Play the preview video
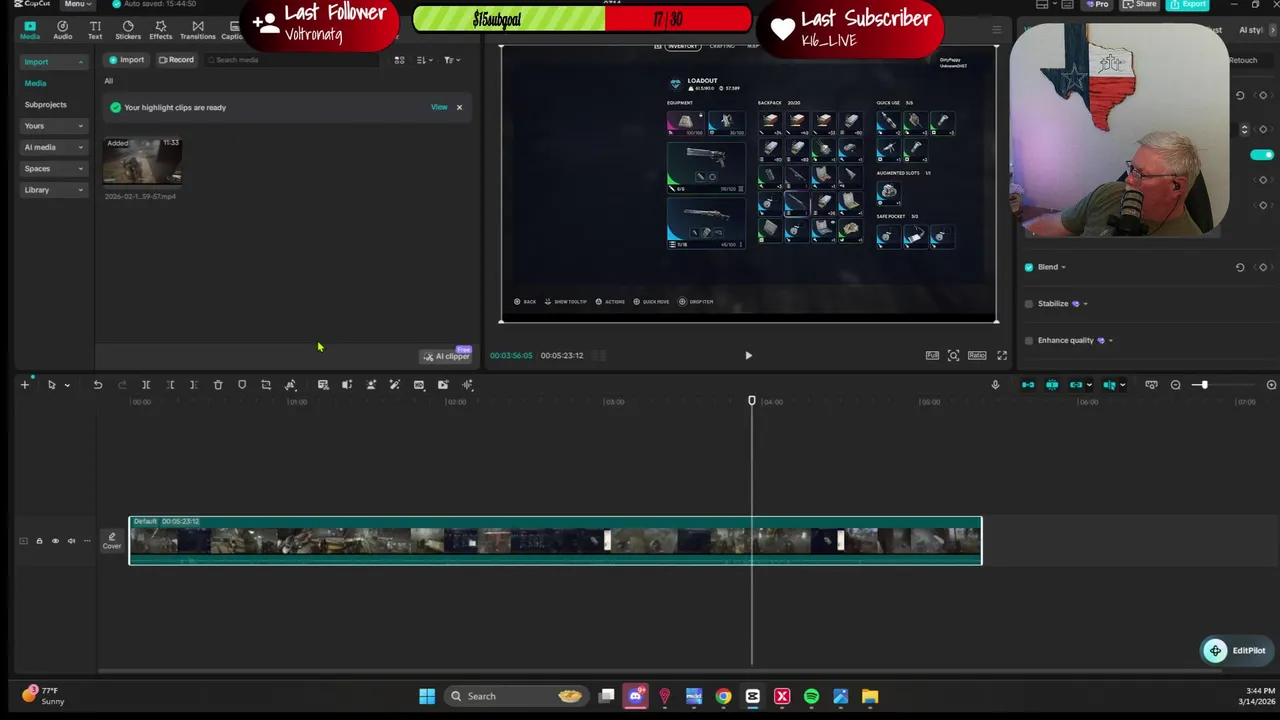 tap(748, 355)
